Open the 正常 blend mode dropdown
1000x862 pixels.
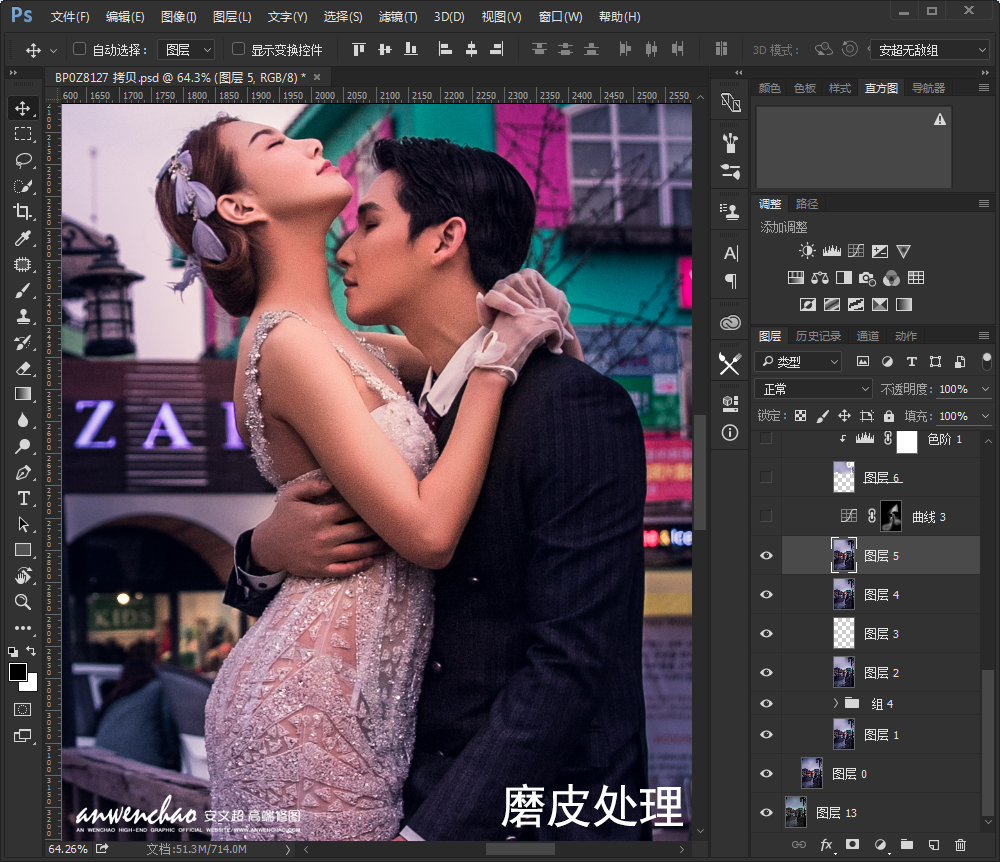click(813, 389)
